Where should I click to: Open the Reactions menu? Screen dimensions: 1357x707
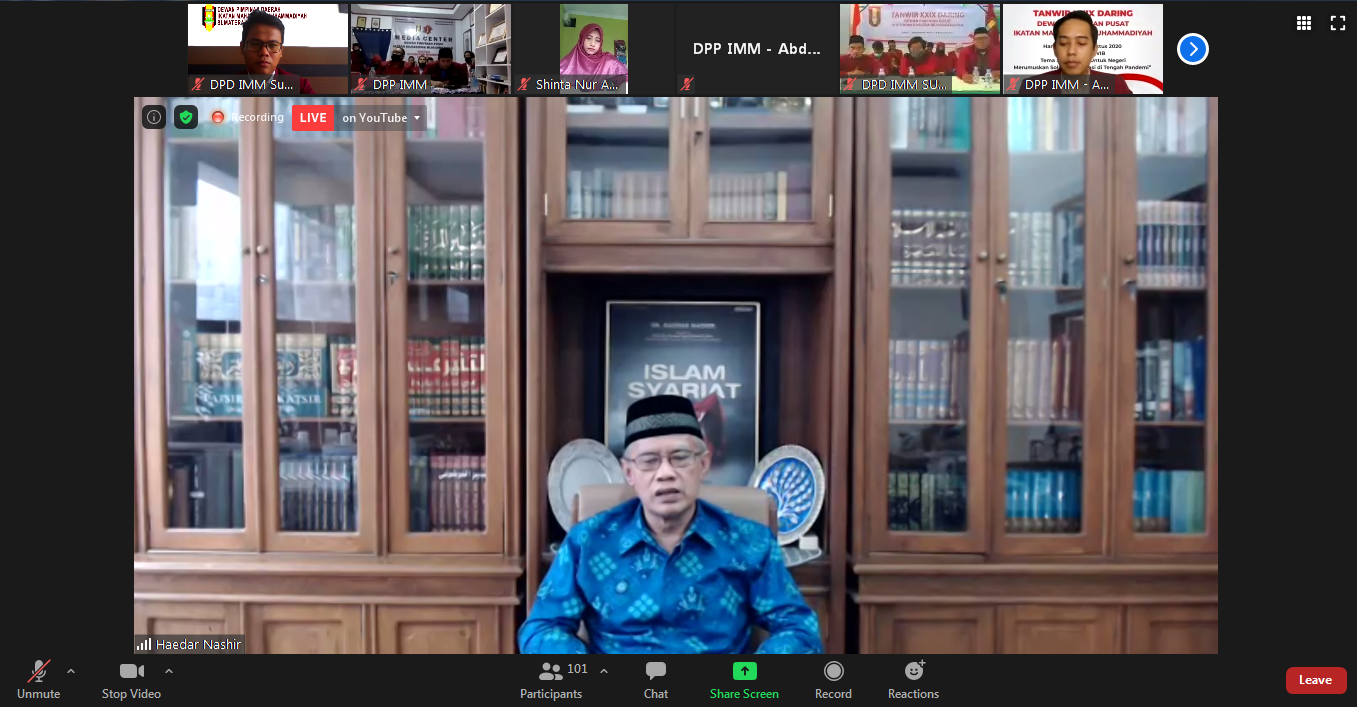tap(913, 679)
